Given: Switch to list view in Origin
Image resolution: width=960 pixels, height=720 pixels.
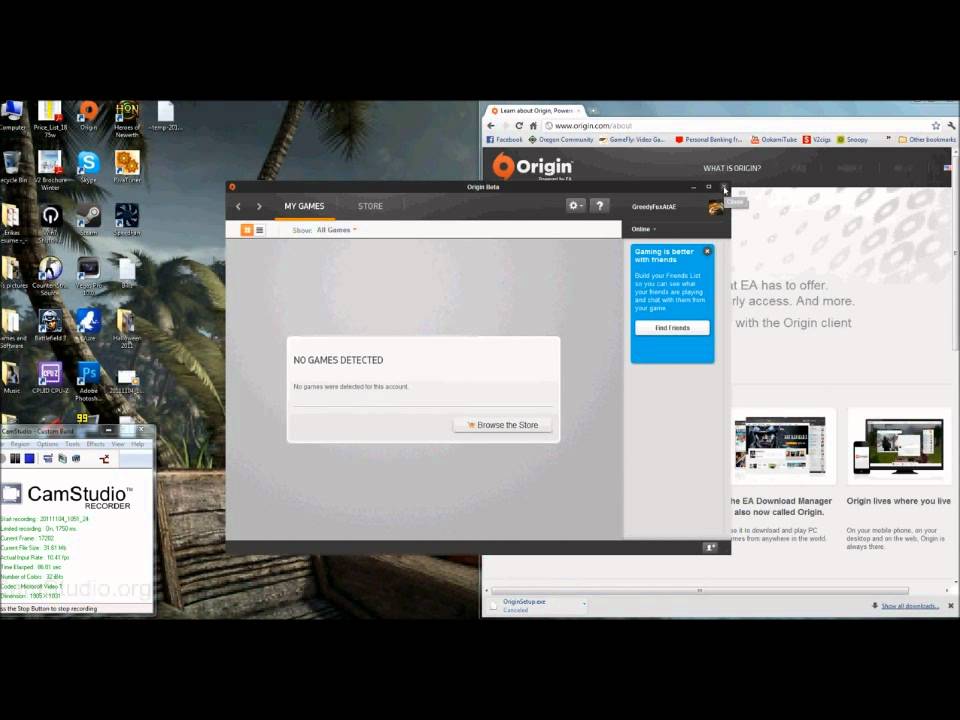Looking at the screenshot, I should point(260,230).
